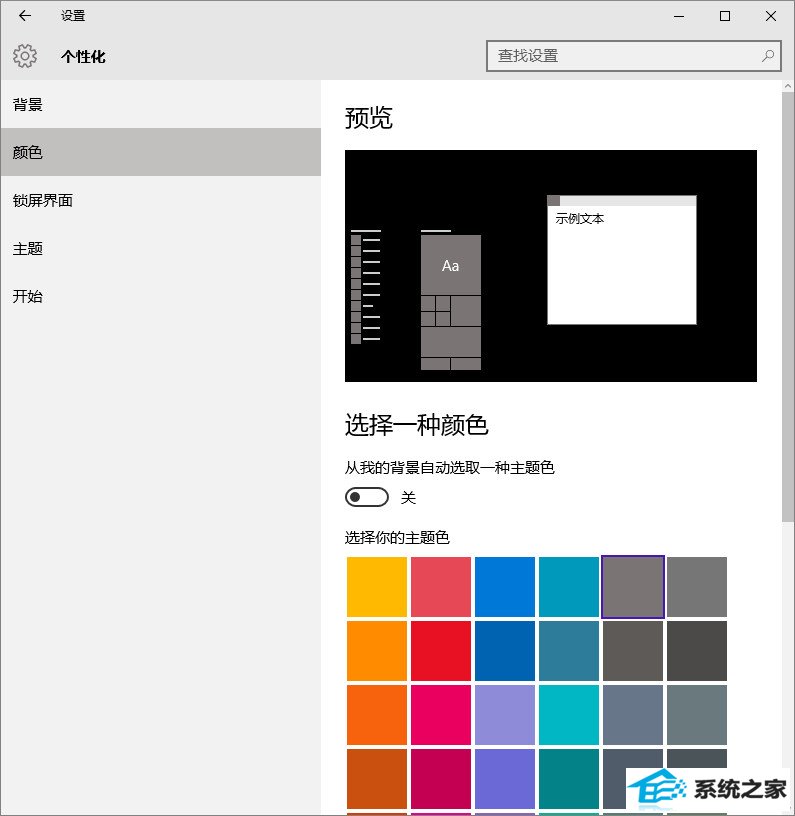Screen dimensions: 795x816
Task: Focus the 查找设置 search field
Action: tap(634, 56)
